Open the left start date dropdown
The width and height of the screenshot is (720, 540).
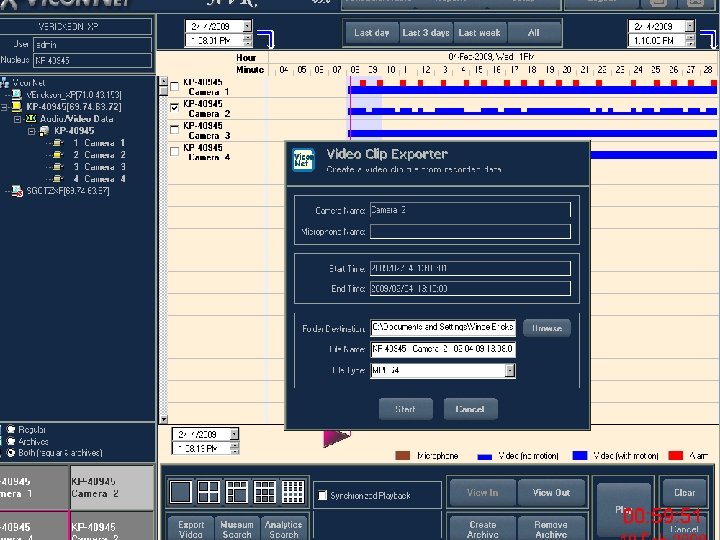pyautogui.click(x=247, y=26)
